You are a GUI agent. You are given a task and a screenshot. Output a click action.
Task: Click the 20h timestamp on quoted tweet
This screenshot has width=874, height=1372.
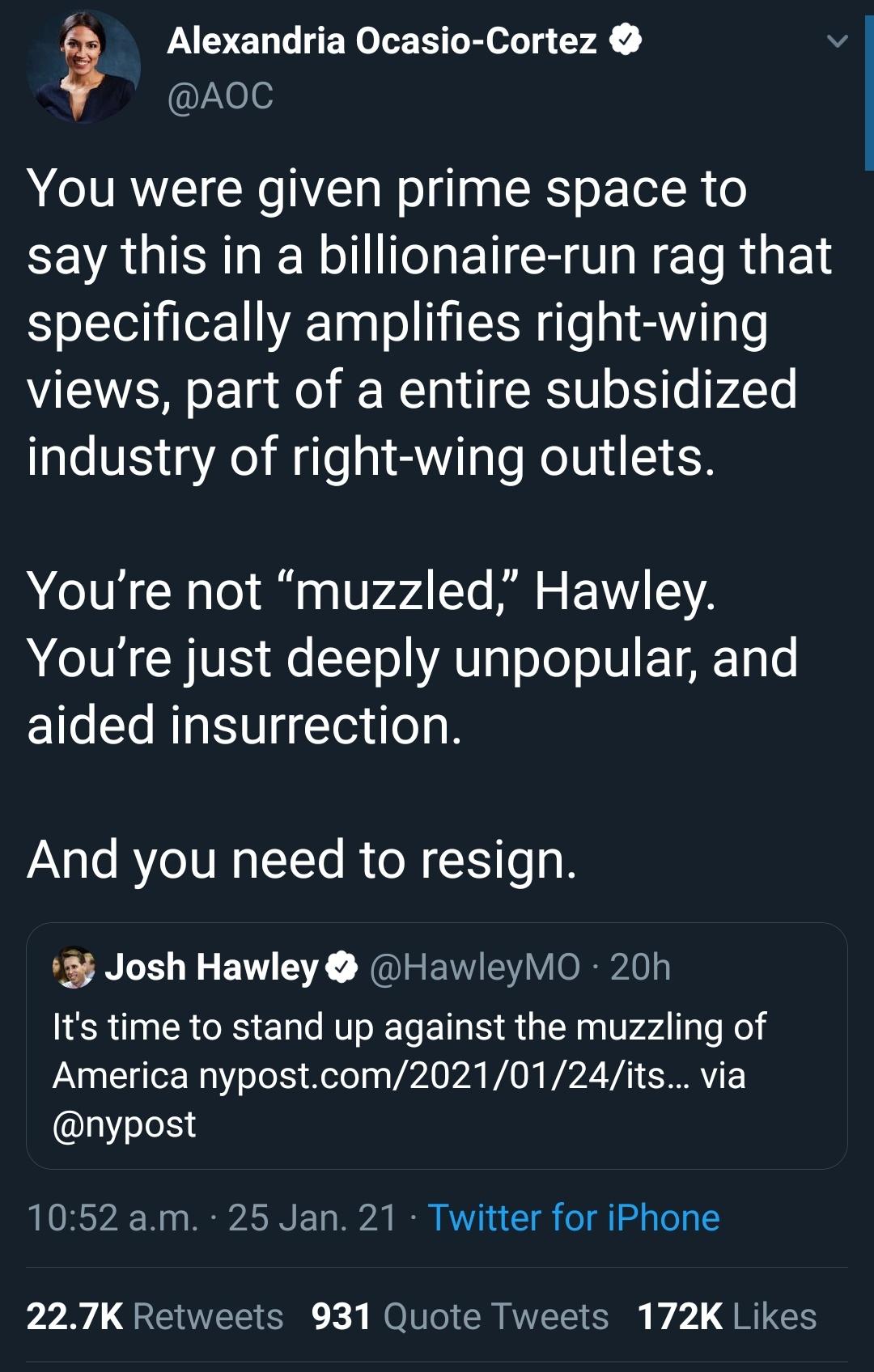(x=640, y=968)
